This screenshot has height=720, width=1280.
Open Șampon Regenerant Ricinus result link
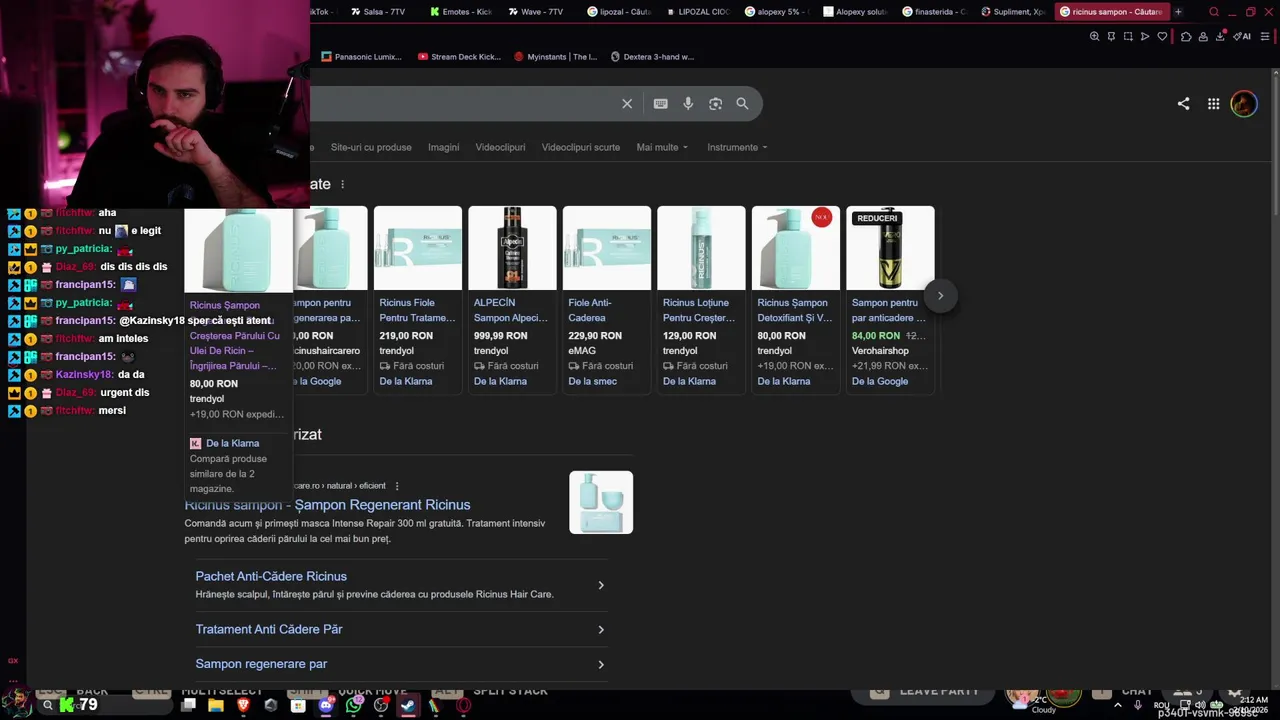click(x=327, y=505)
